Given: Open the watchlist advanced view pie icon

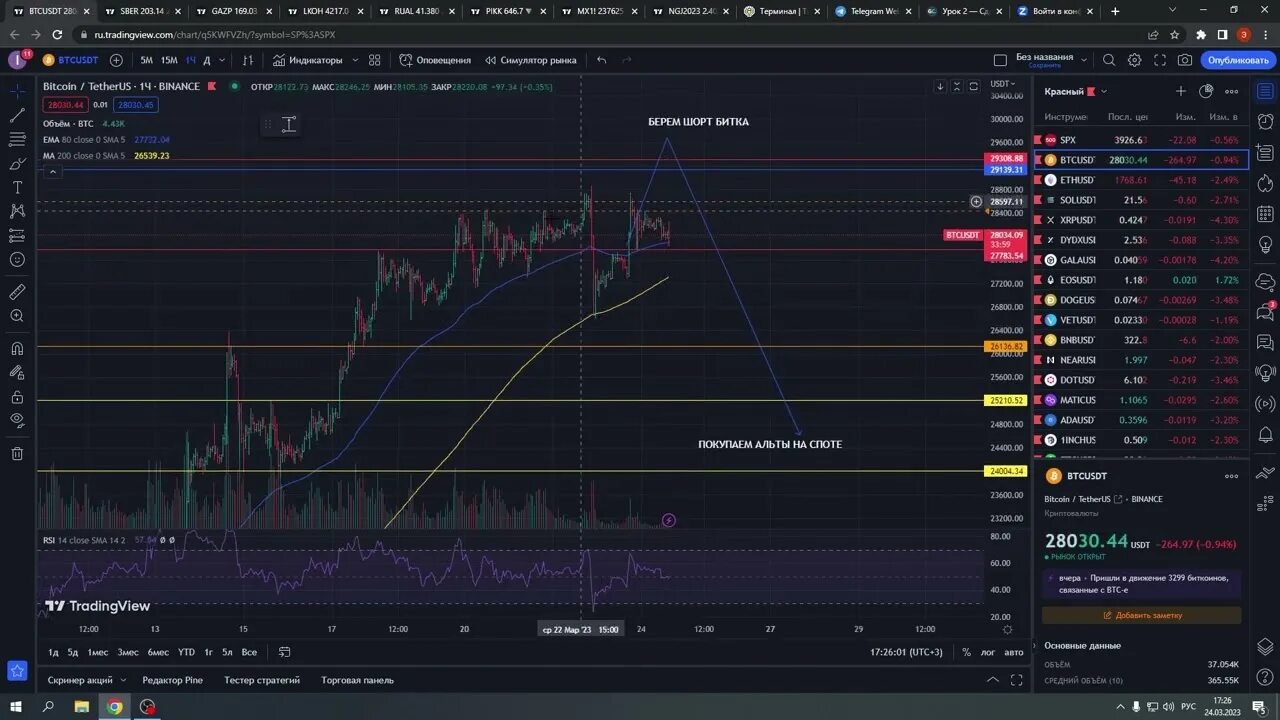Looking at the screenshot, I should click(x=1206, y=91).
